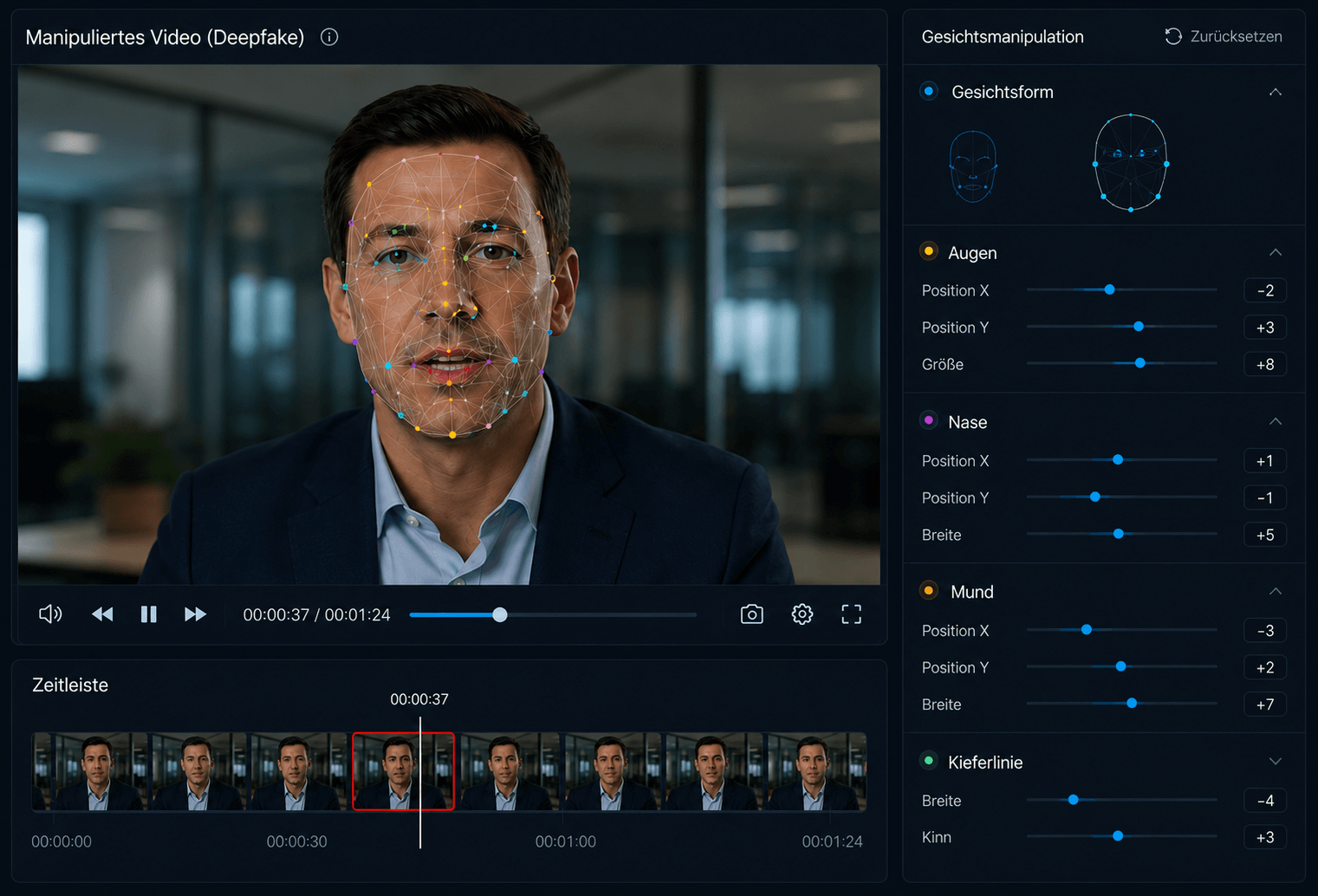
Task: Open player settings gear icon
Action: 802,614
